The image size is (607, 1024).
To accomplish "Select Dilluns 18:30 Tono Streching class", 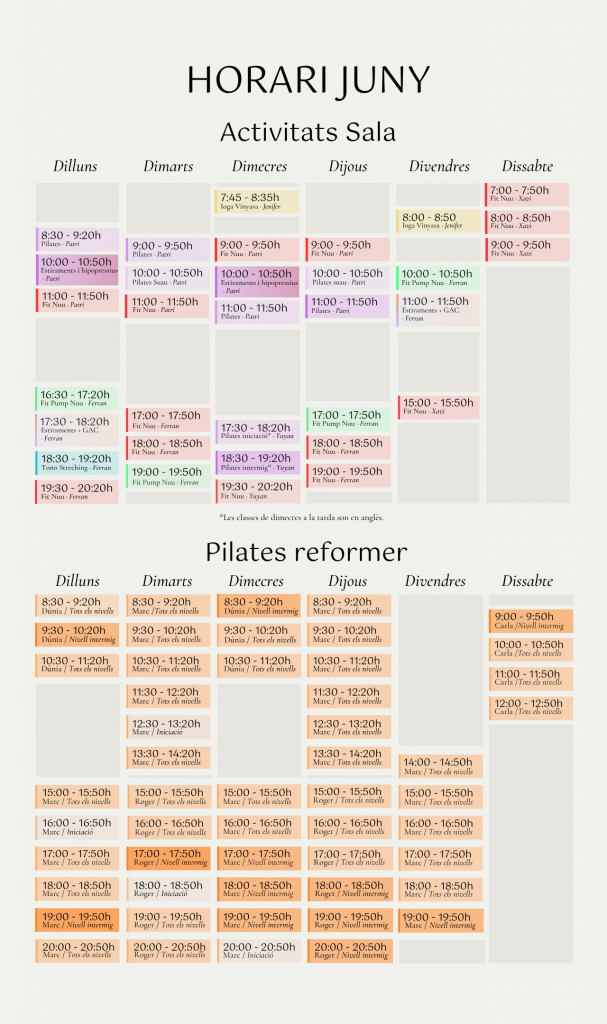I will (77, 463).
